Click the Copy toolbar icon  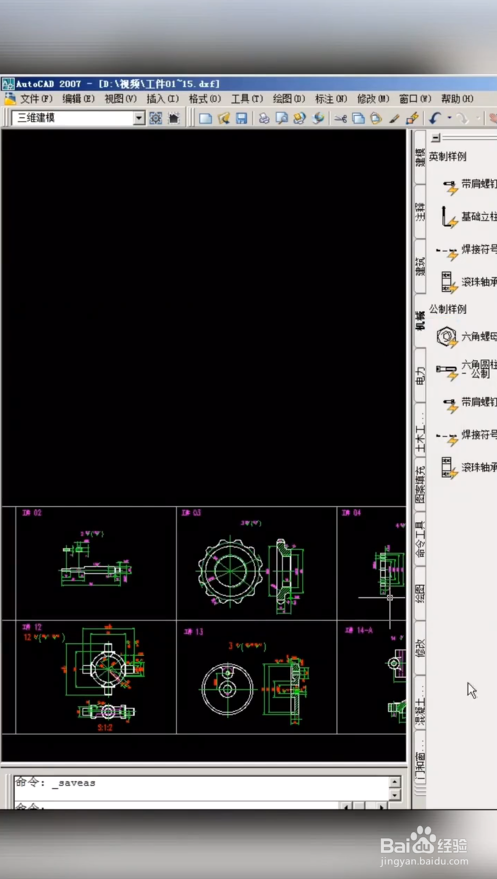coord(358,118)
